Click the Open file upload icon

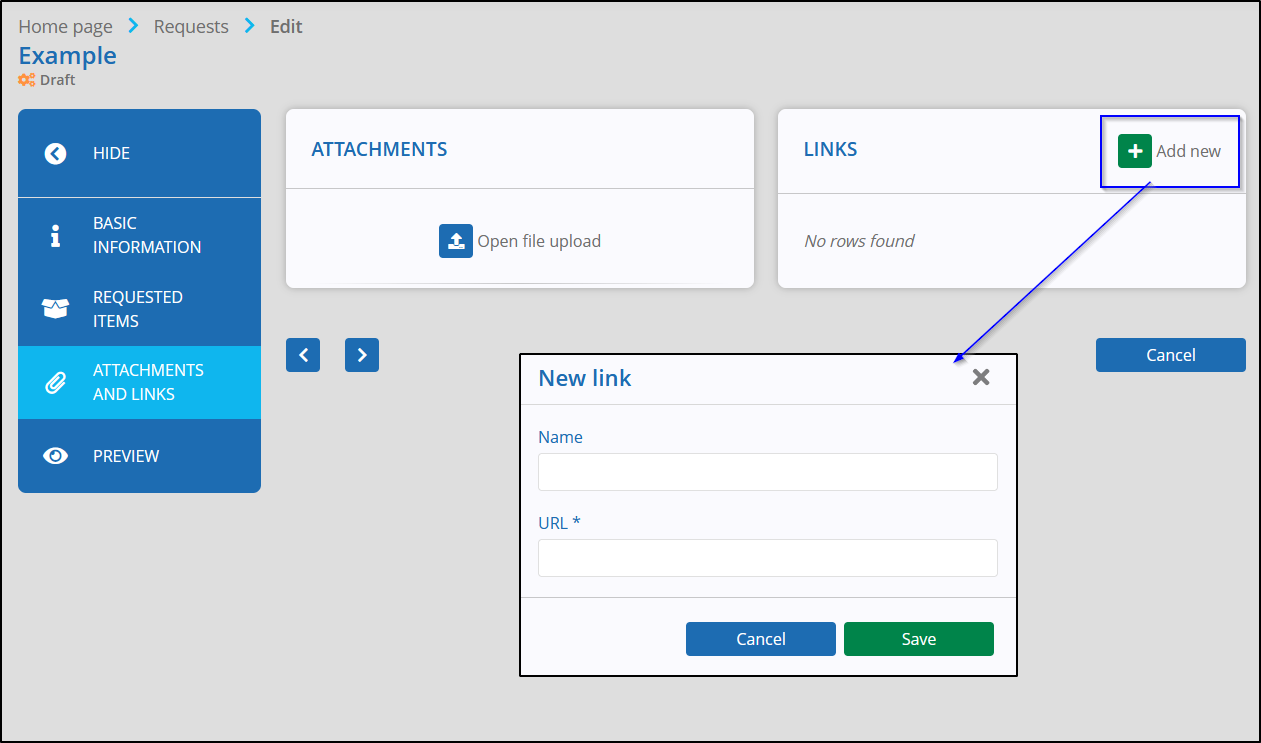[x=456, y=241]
